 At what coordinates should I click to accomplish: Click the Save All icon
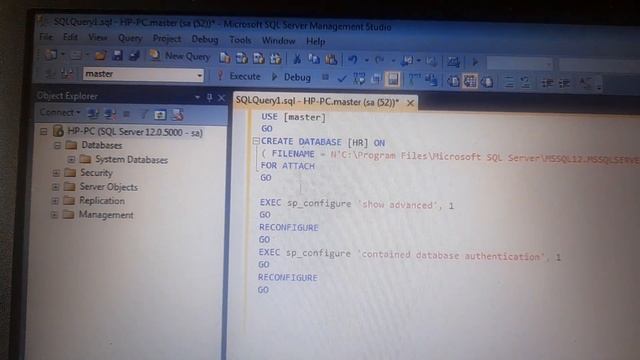point(134,56)
